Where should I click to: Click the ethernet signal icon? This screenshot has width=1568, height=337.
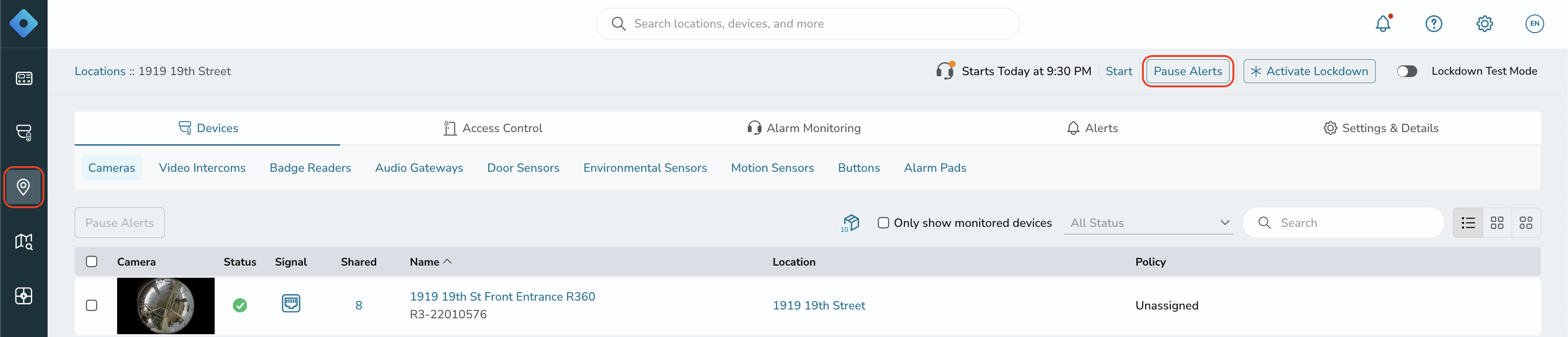(291, 303)
